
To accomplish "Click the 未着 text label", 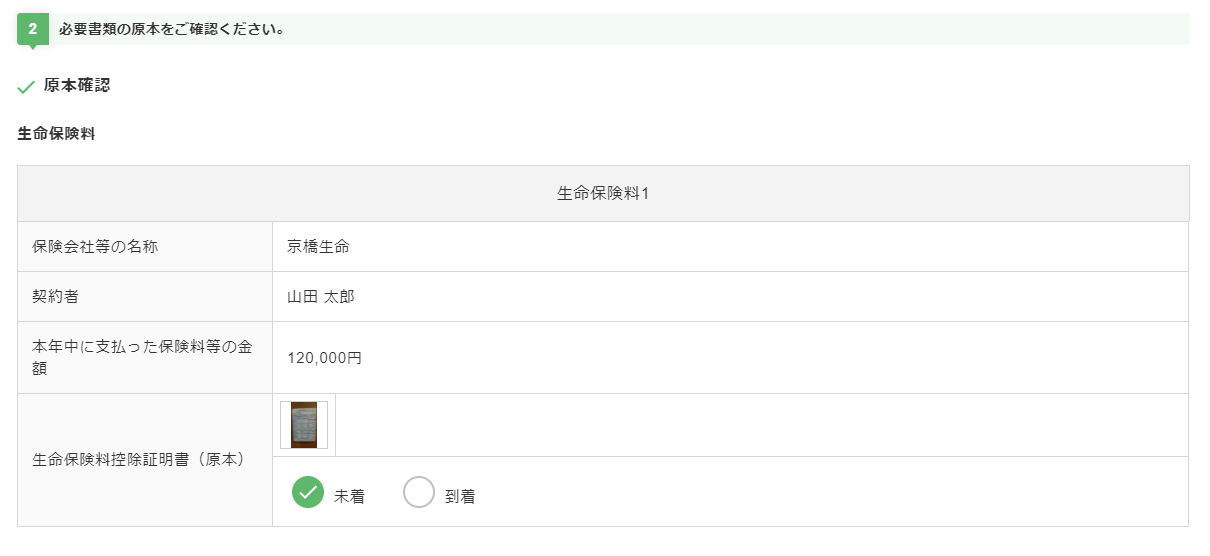I will (x=349, y=496).
